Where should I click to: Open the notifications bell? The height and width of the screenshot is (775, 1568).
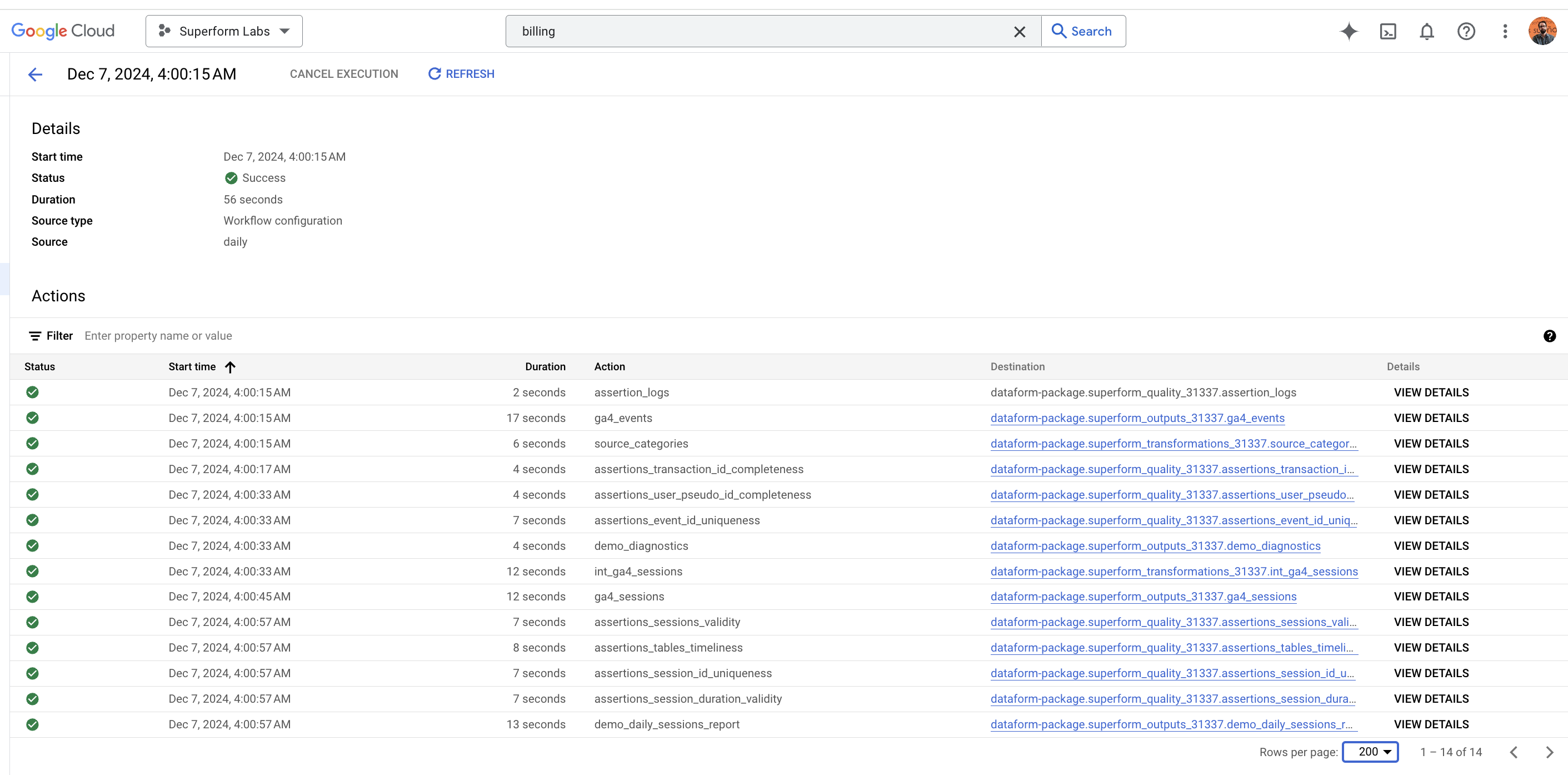click(x=1427, y=31)
